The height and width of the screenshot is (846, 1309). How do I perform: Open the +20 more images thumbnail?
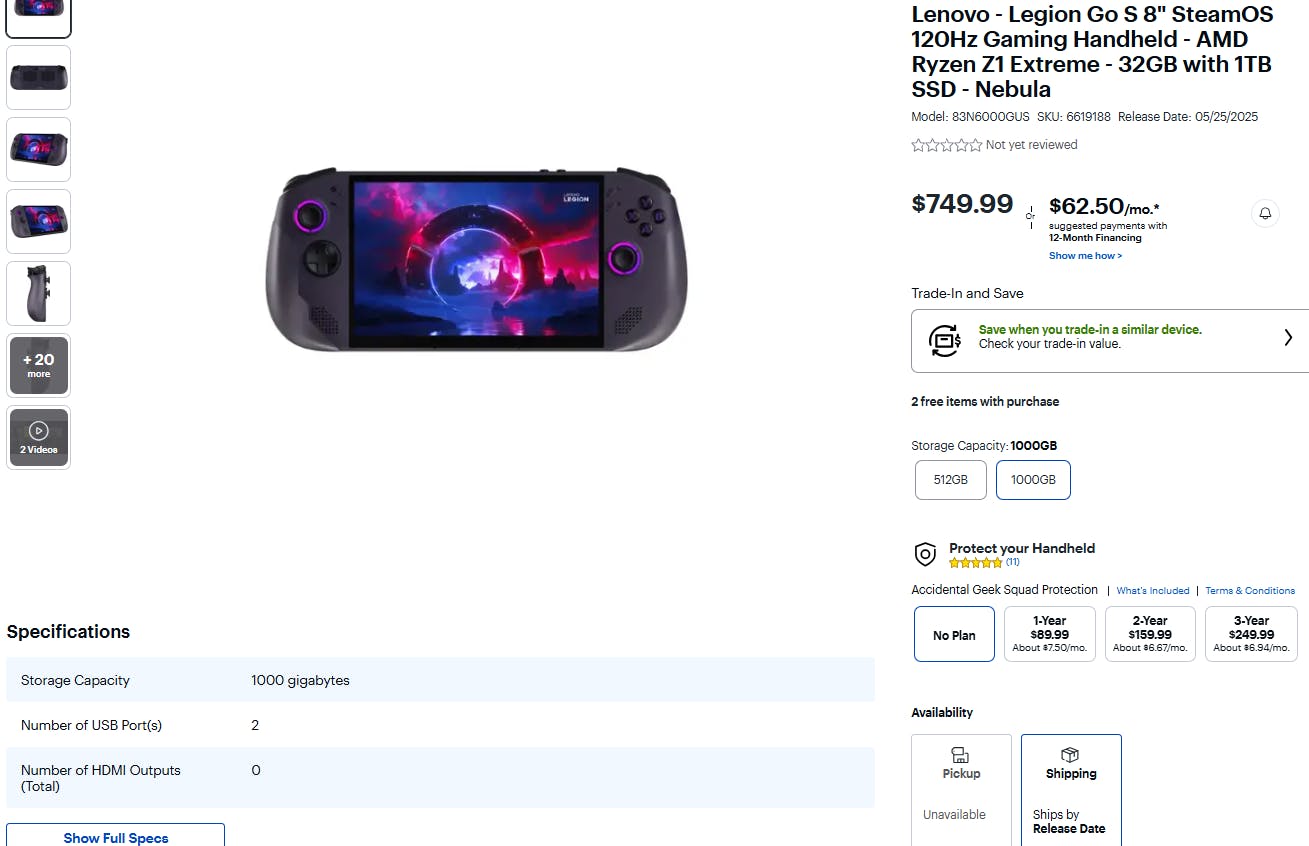pos(39,365)
